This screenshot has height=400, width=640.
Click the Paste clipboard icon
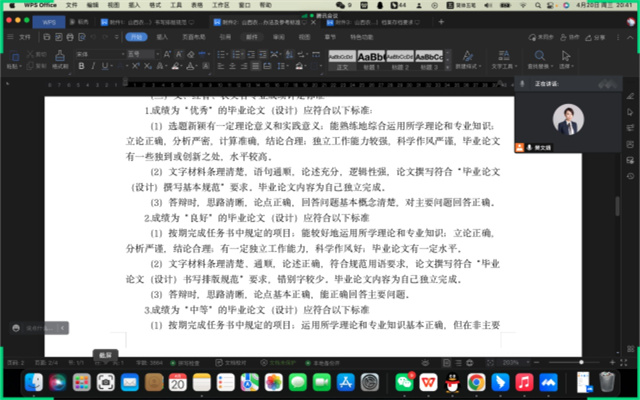tap(14, 56)
